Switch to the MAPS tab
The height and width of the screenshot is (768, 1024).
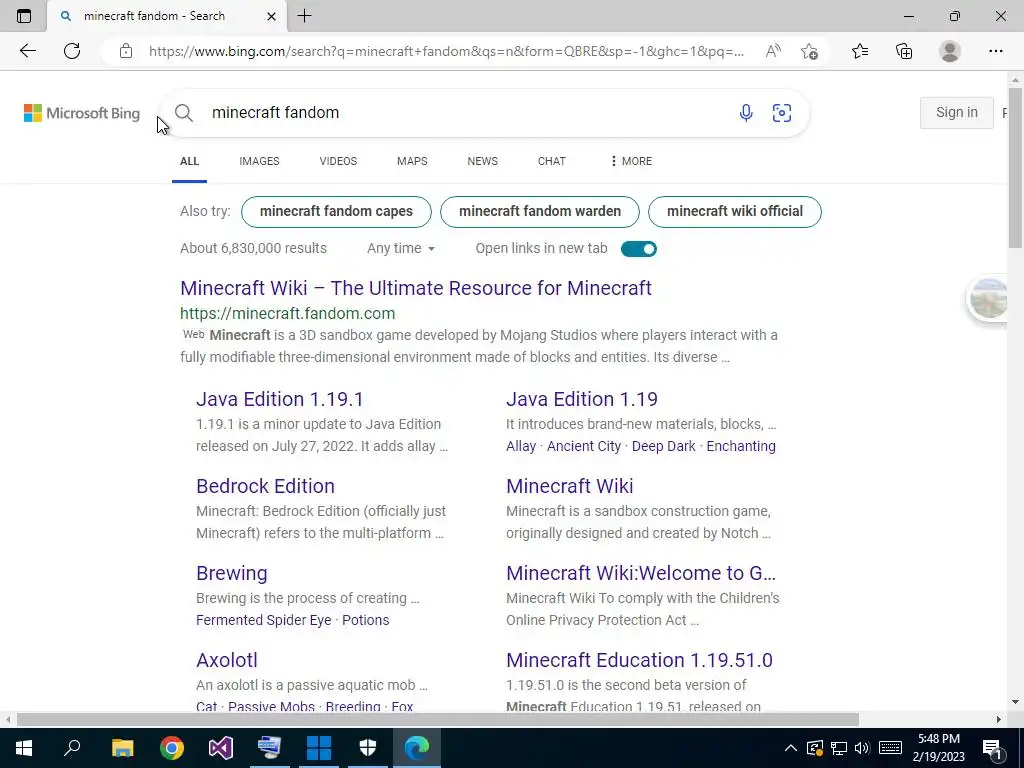pos(412,161)
